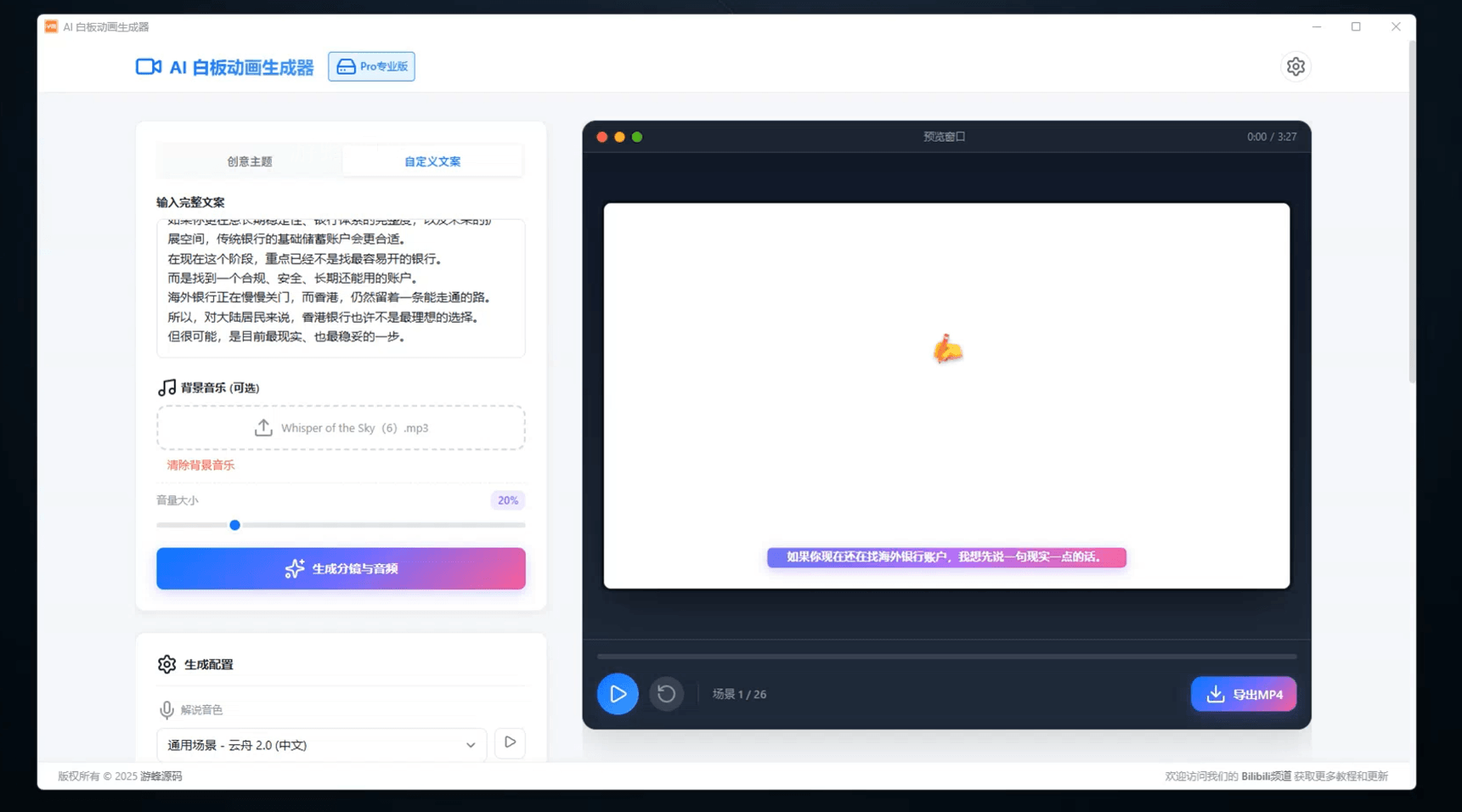Click the yellow dot in the preview window header
The width and height of the screenshot is (1462, 812).
pos(619,137)
